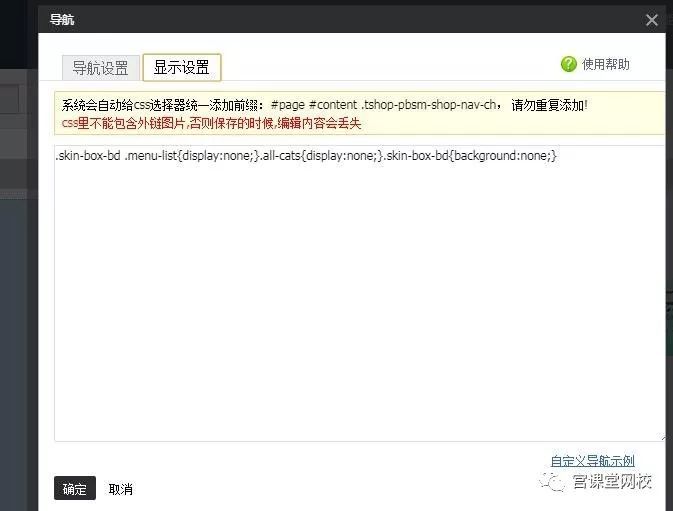Close the 导航 dialog with the X
673x511 pixels.
652,20
